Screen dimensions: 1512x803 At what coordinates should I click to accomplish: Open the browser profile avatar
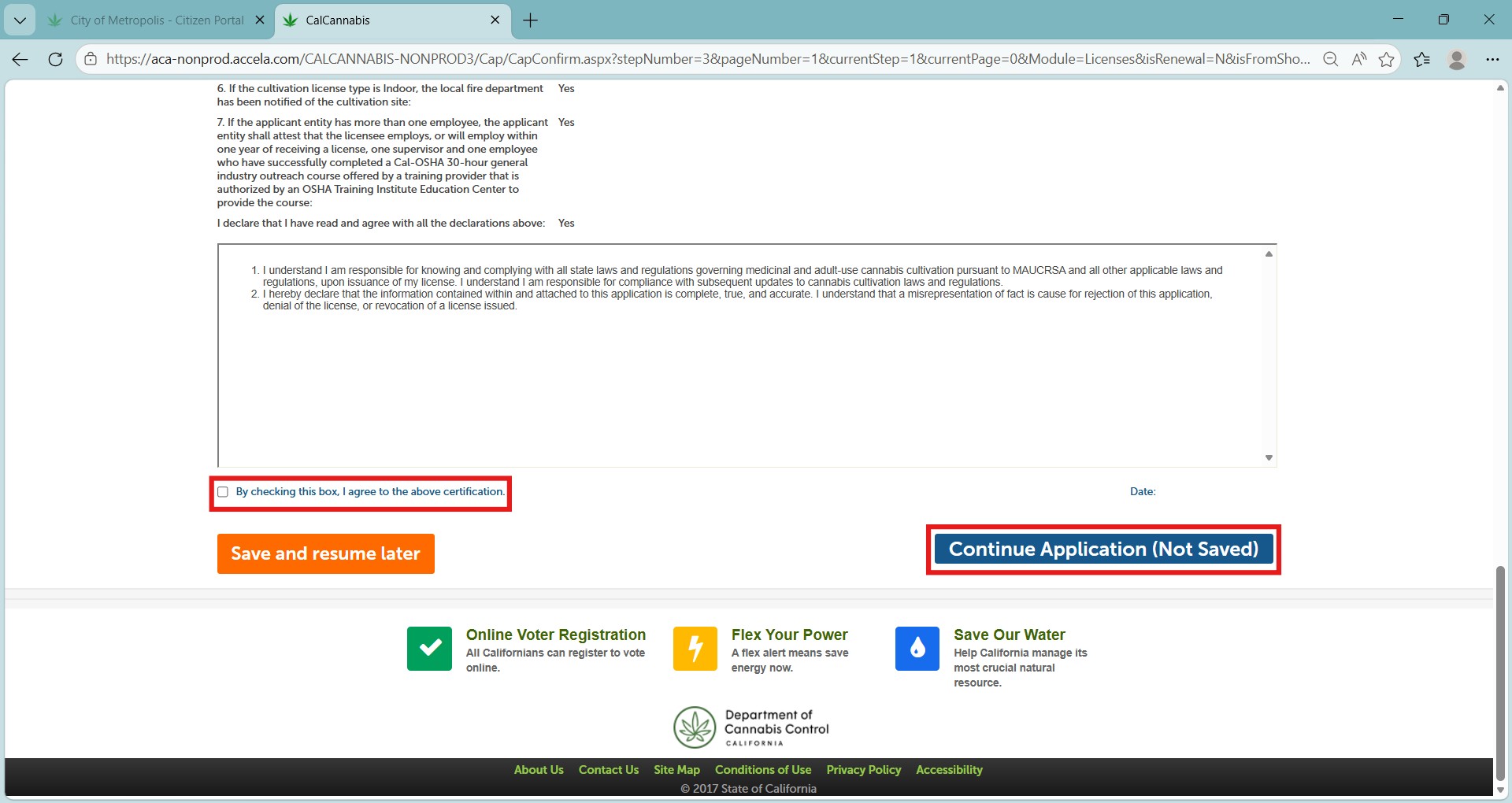(1457, 59)
